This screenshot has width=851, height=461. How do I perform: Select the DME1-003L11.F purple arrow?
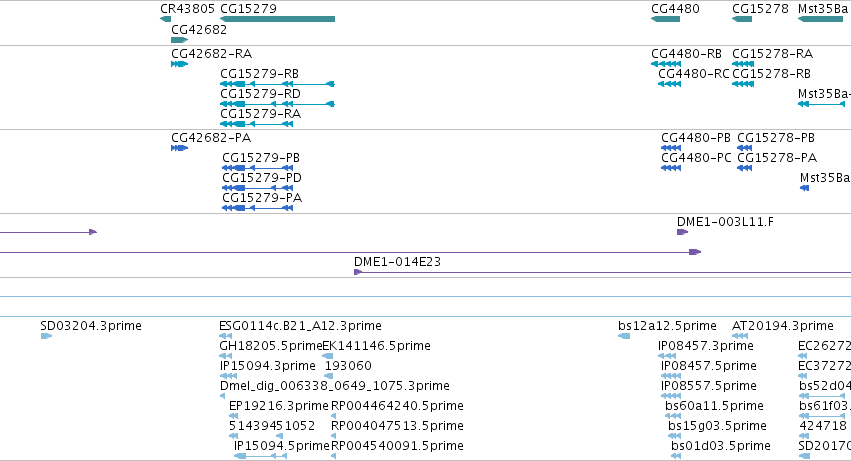683,232
